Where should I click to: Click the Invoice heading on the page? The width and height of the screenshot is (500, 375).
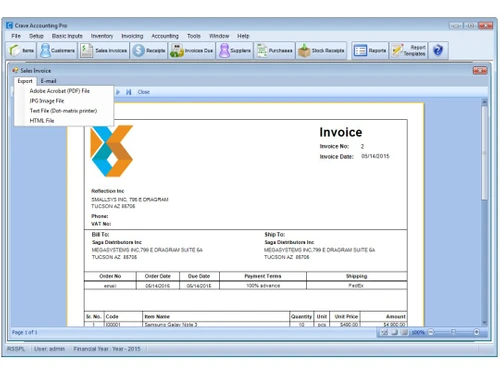coord(341,132)
